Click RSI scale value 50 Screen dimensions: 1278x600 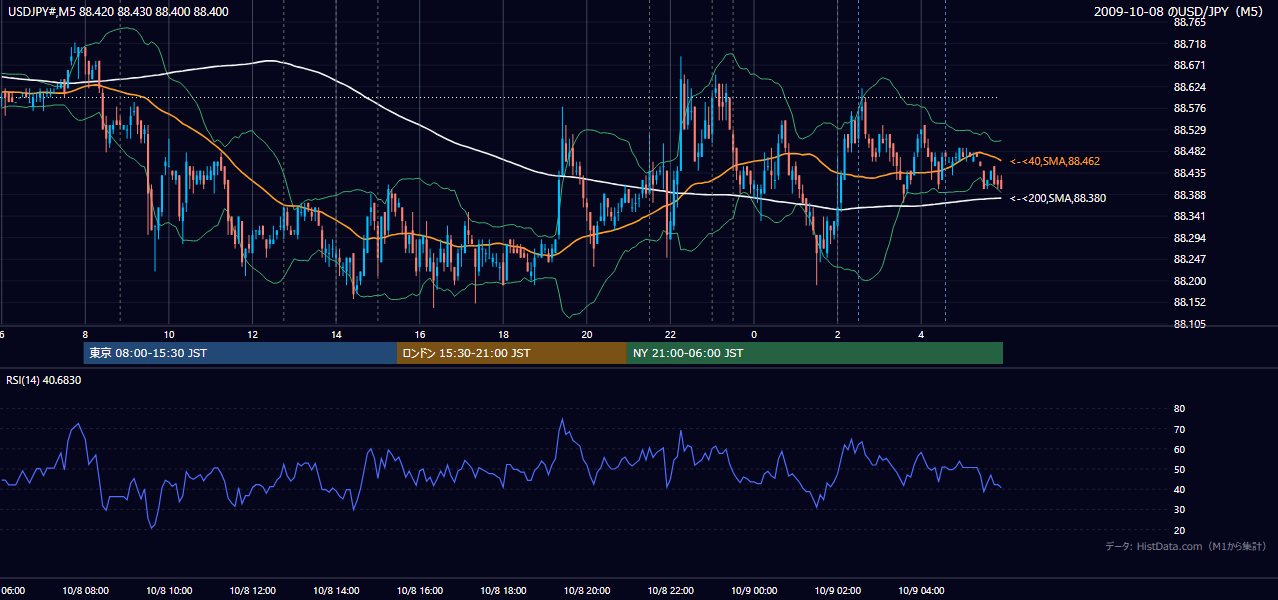point(1179,469)
